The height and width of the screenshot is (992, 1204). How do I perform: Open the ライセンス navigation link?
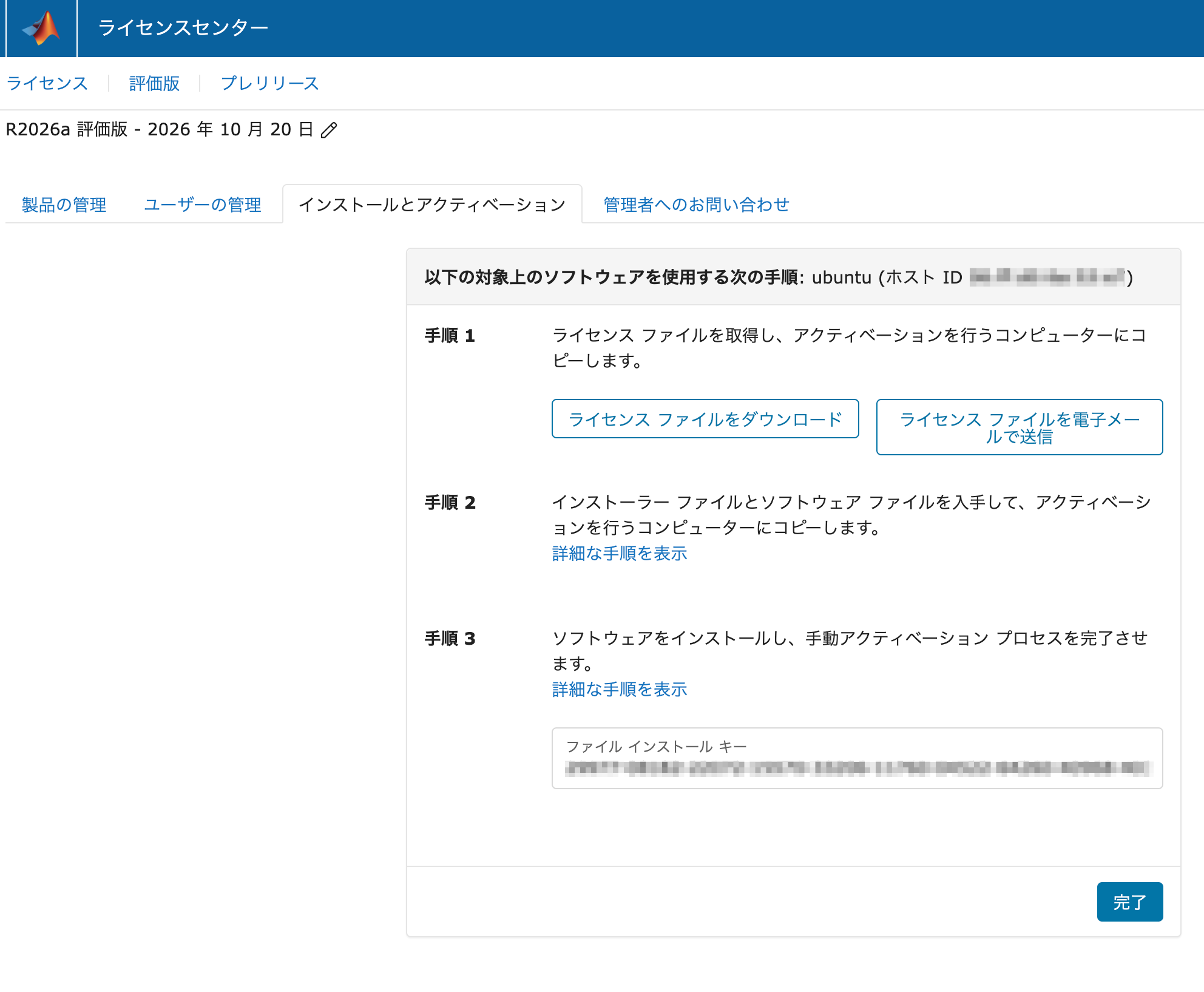[x=47, y=83]
